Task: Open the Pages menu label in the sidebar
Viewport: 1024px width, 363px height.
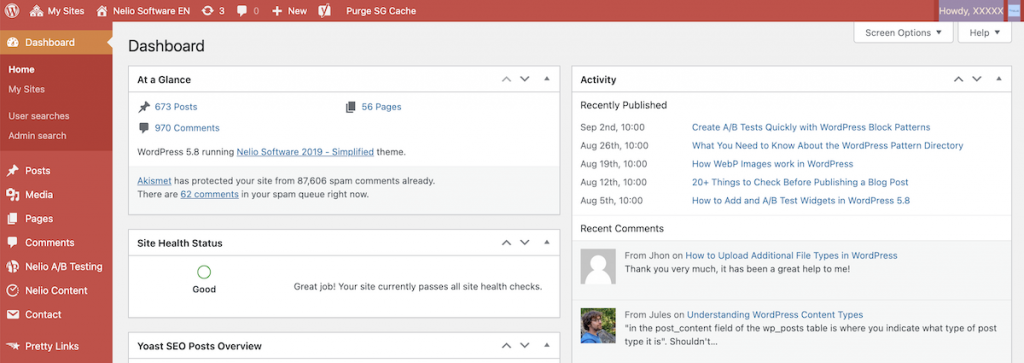Action: [39, 219]
